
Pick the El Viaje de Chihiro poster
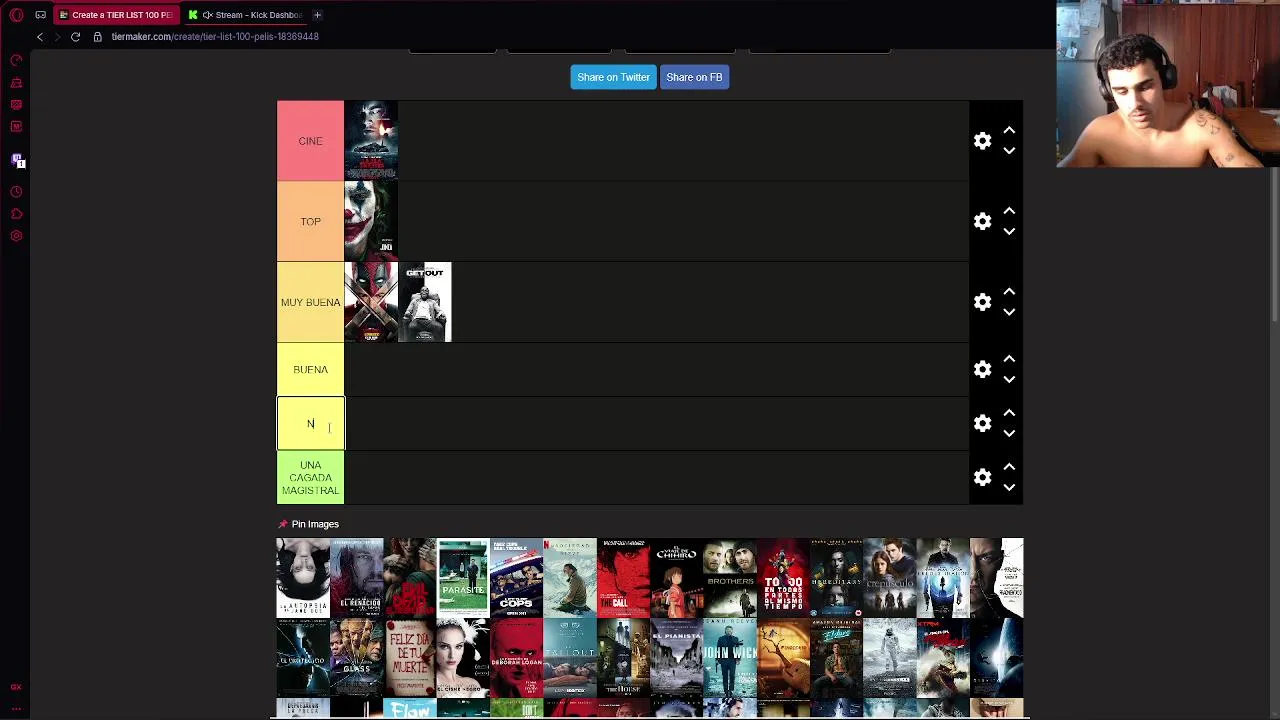677,578
